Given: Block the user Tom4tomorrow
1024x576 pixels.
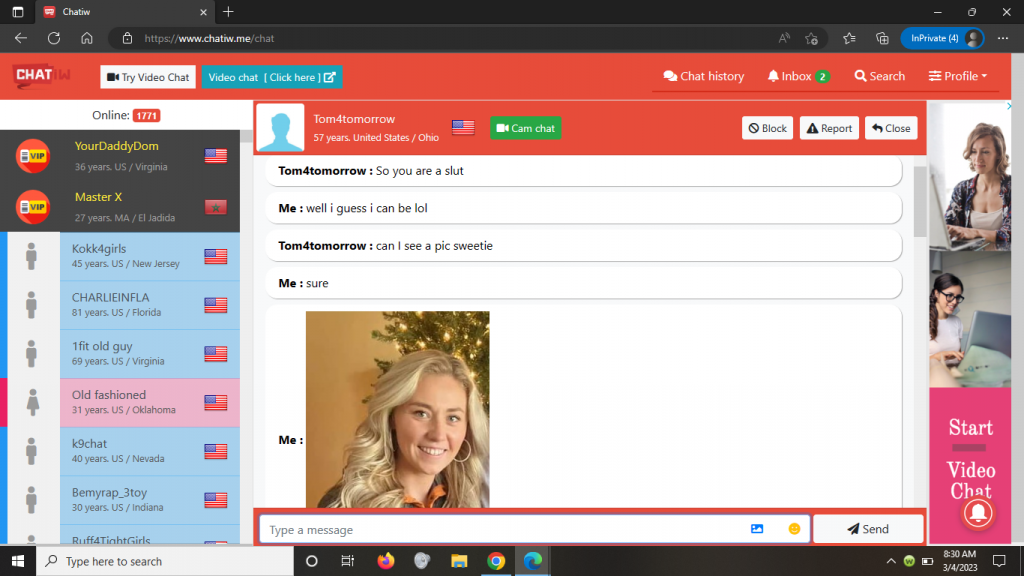Looking at the screenshot, I should pos(767,128).
